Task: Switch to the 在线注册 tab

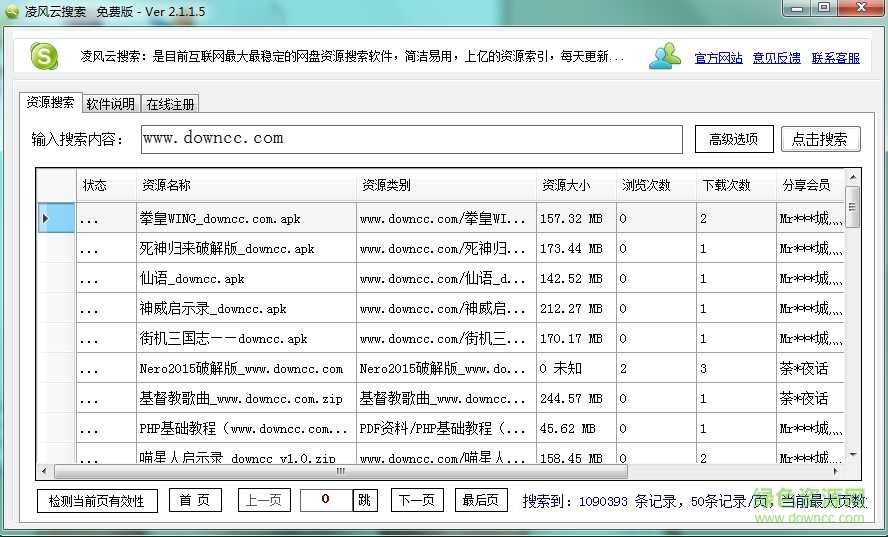Action: pos(171,104)
